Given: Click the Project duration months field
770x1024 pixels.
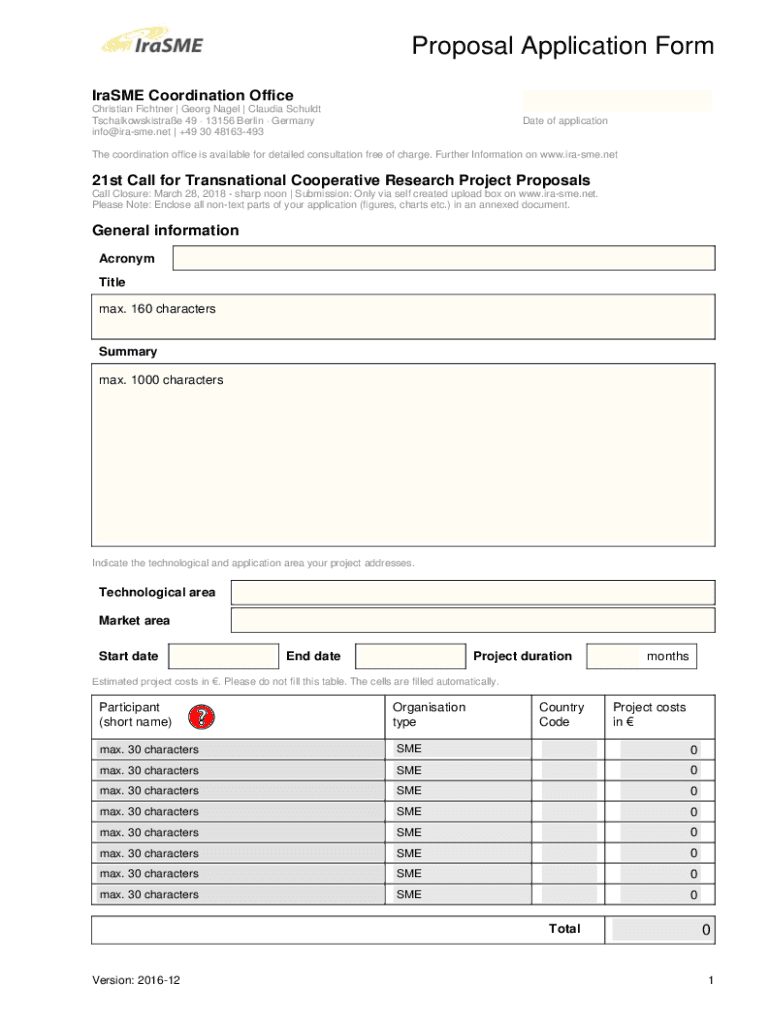Looking at the screenshot, I should coord(613,656).
